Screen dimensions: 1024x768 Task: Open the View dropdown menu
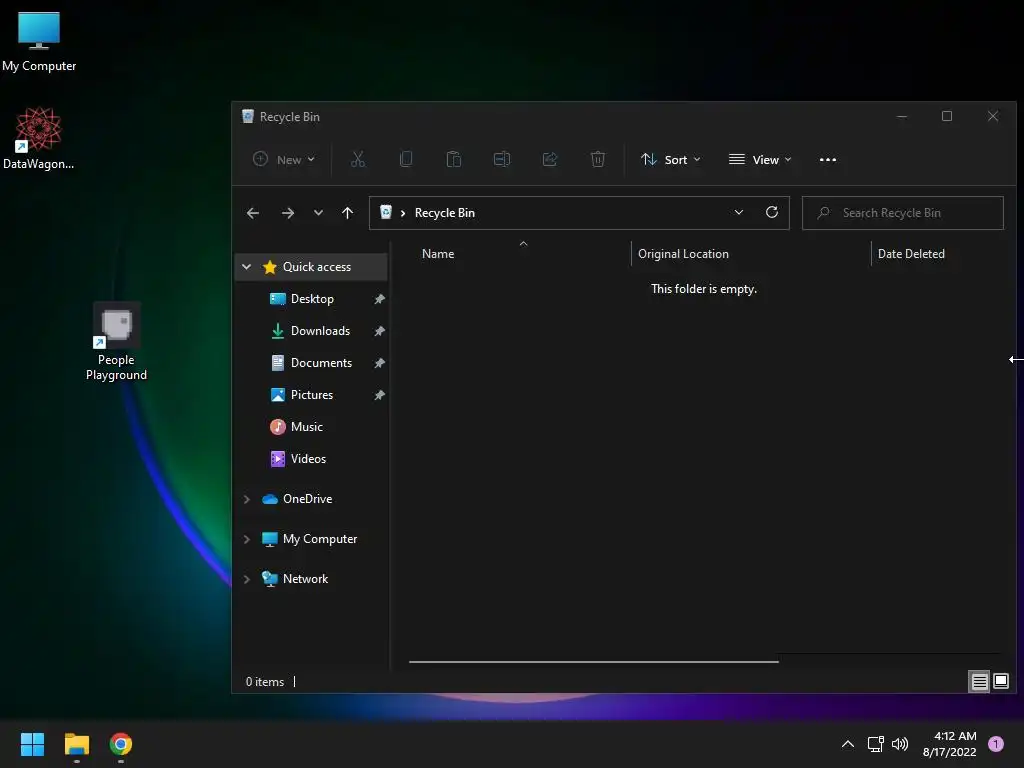(x=760, y=159)
